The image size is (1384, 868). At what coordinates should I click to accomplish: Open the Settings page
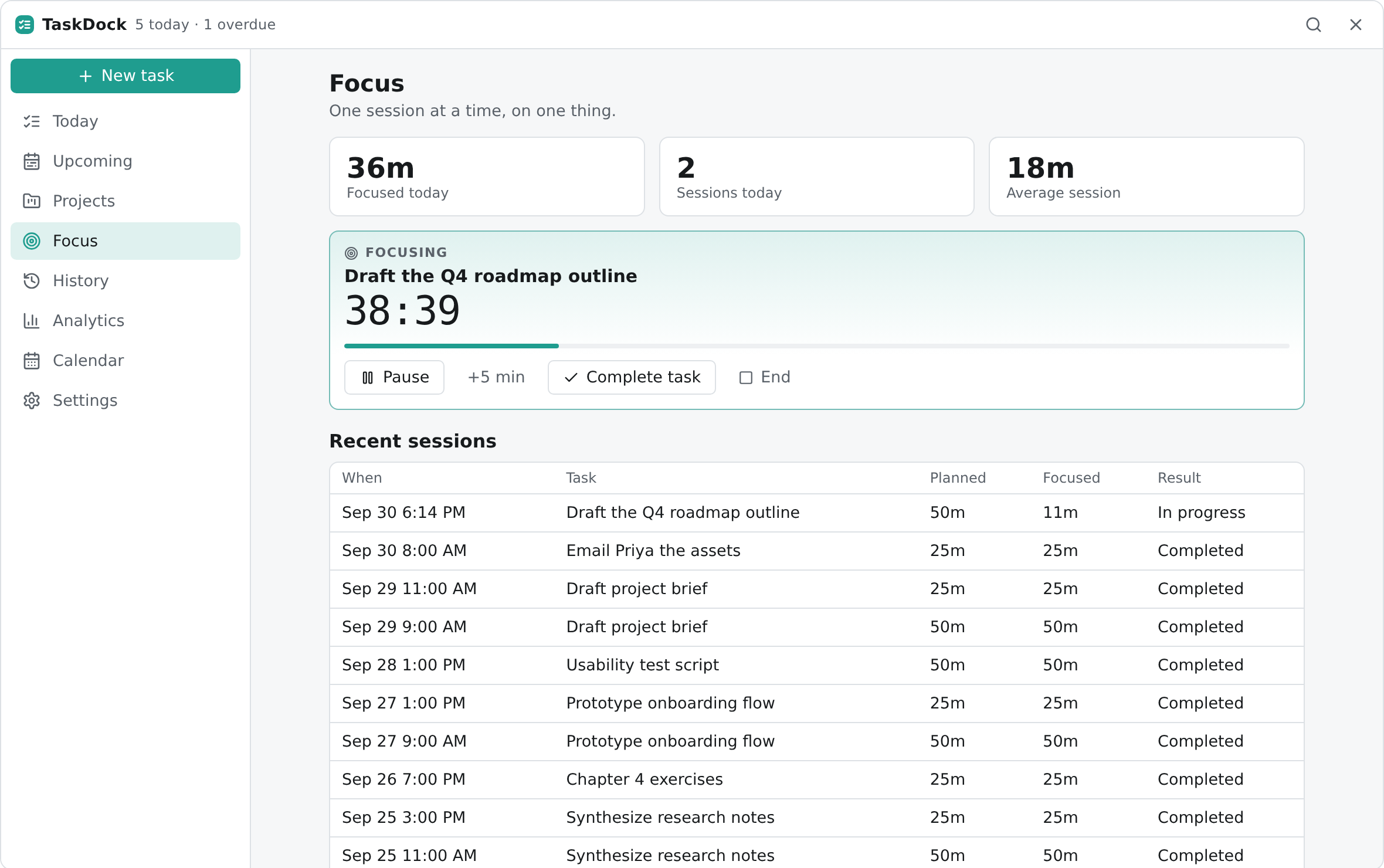pos(125,401)
